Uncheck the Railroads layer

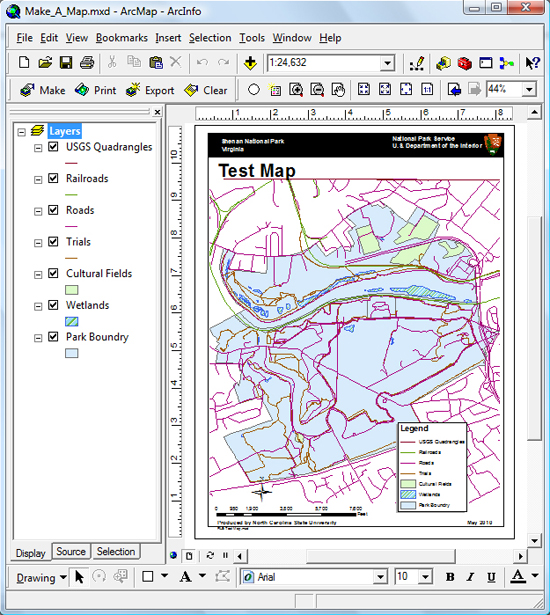pyautogui.click(x=53, y=178)
